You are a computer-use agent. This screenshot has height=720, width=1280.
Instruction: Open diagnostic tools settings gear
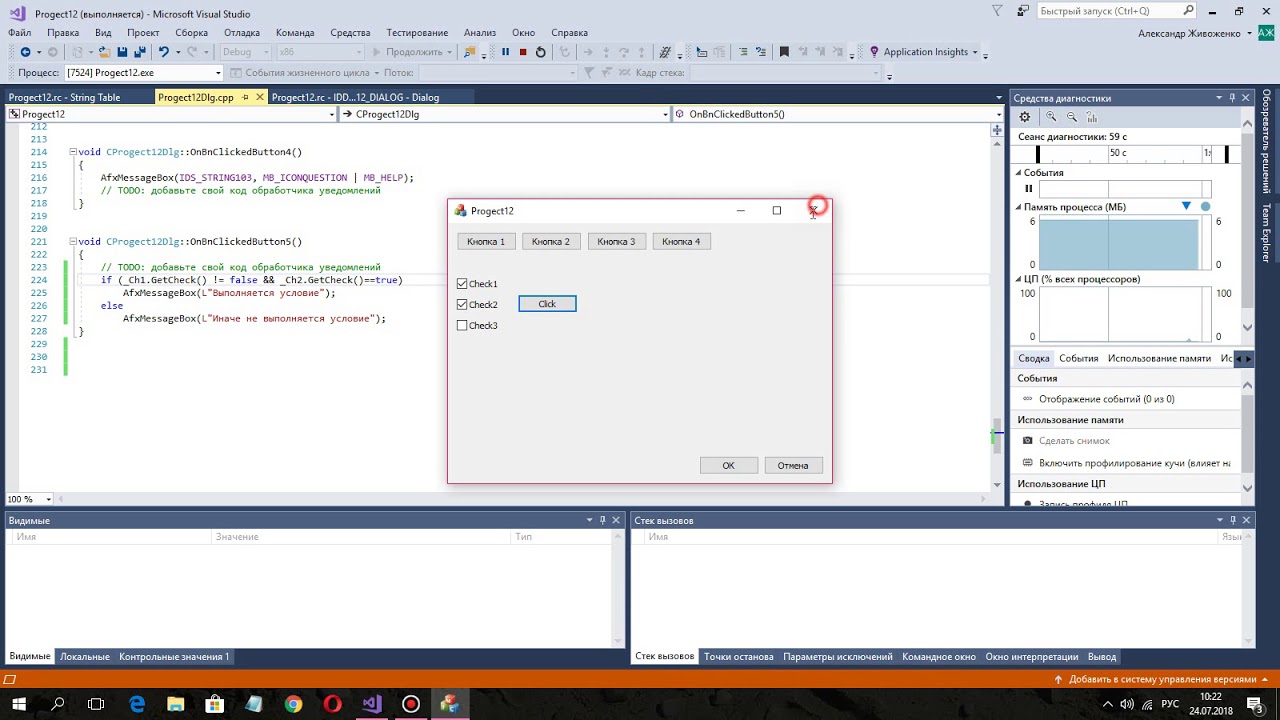coord(1024,117)
